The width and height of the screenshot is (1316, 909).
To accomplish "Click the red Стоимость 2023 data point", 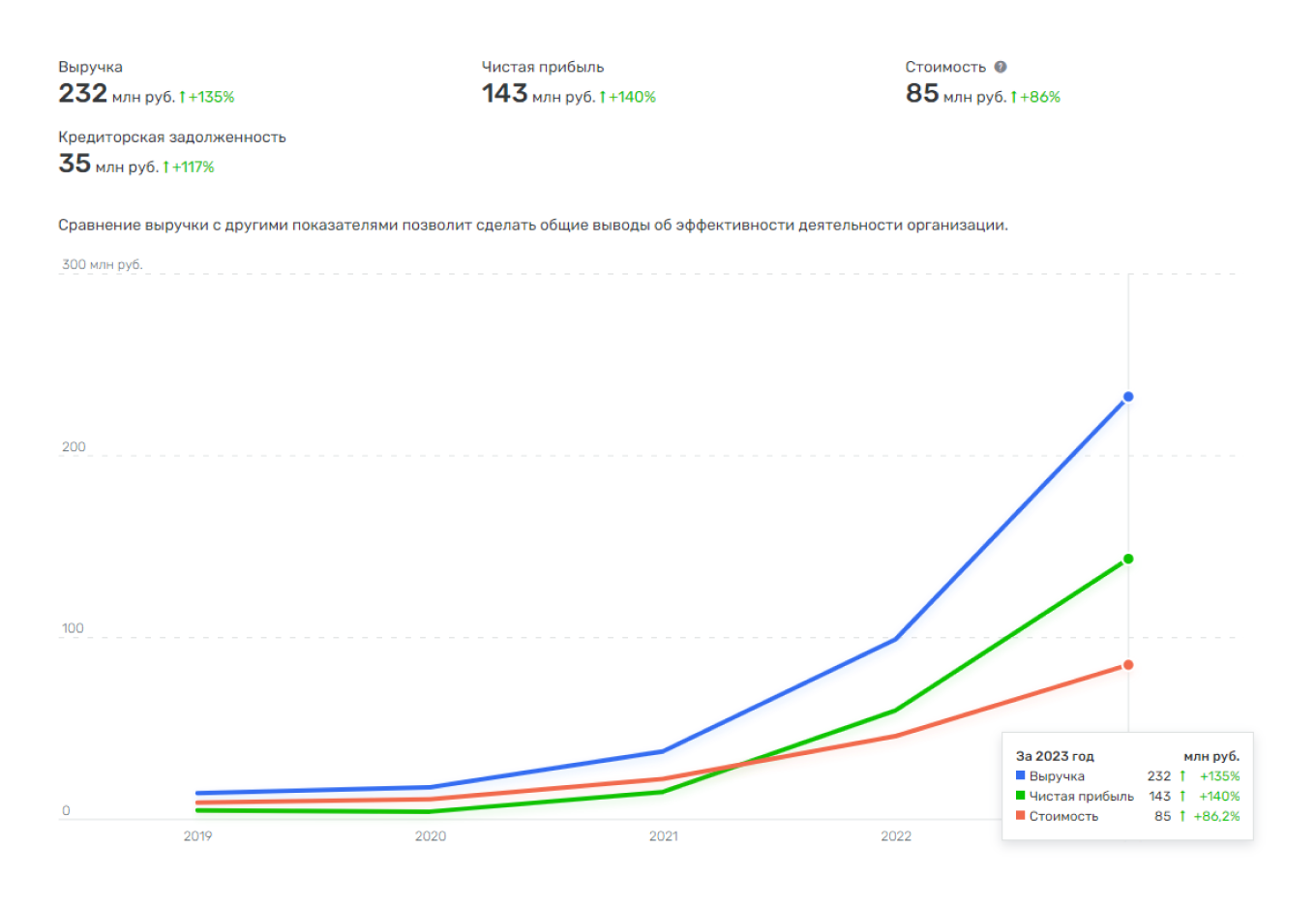I will click(1128, 665).
